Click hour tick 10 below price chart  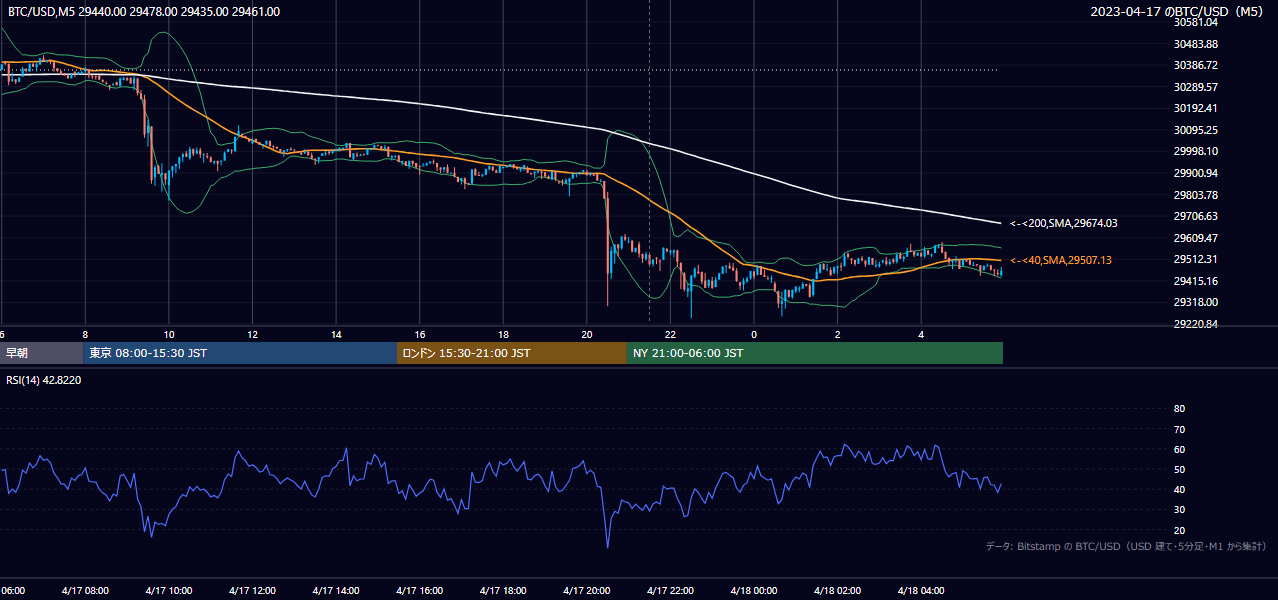pos(169,334)
